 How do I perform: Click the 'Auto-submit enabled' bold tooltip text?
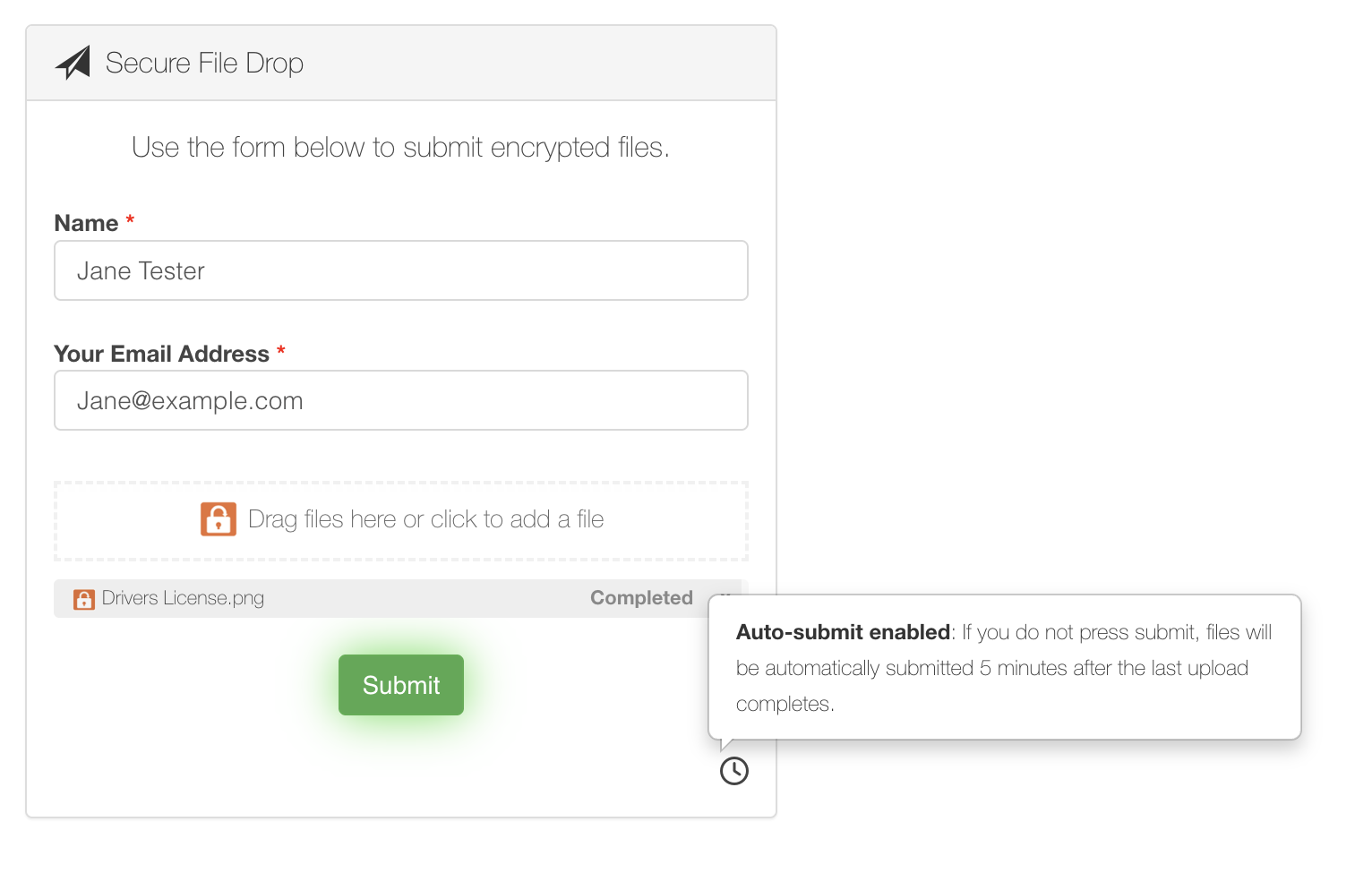click(843, 632)
